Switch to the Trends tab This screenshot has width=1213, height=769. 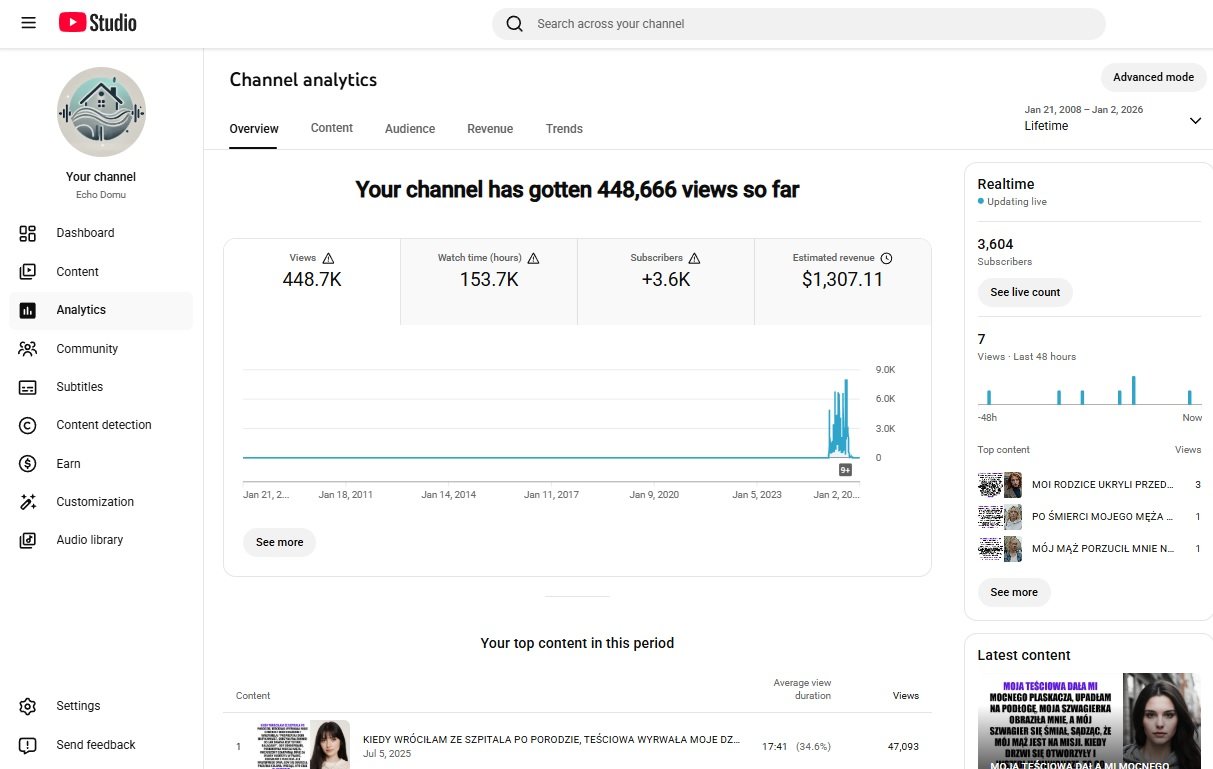tap(564, 129)
